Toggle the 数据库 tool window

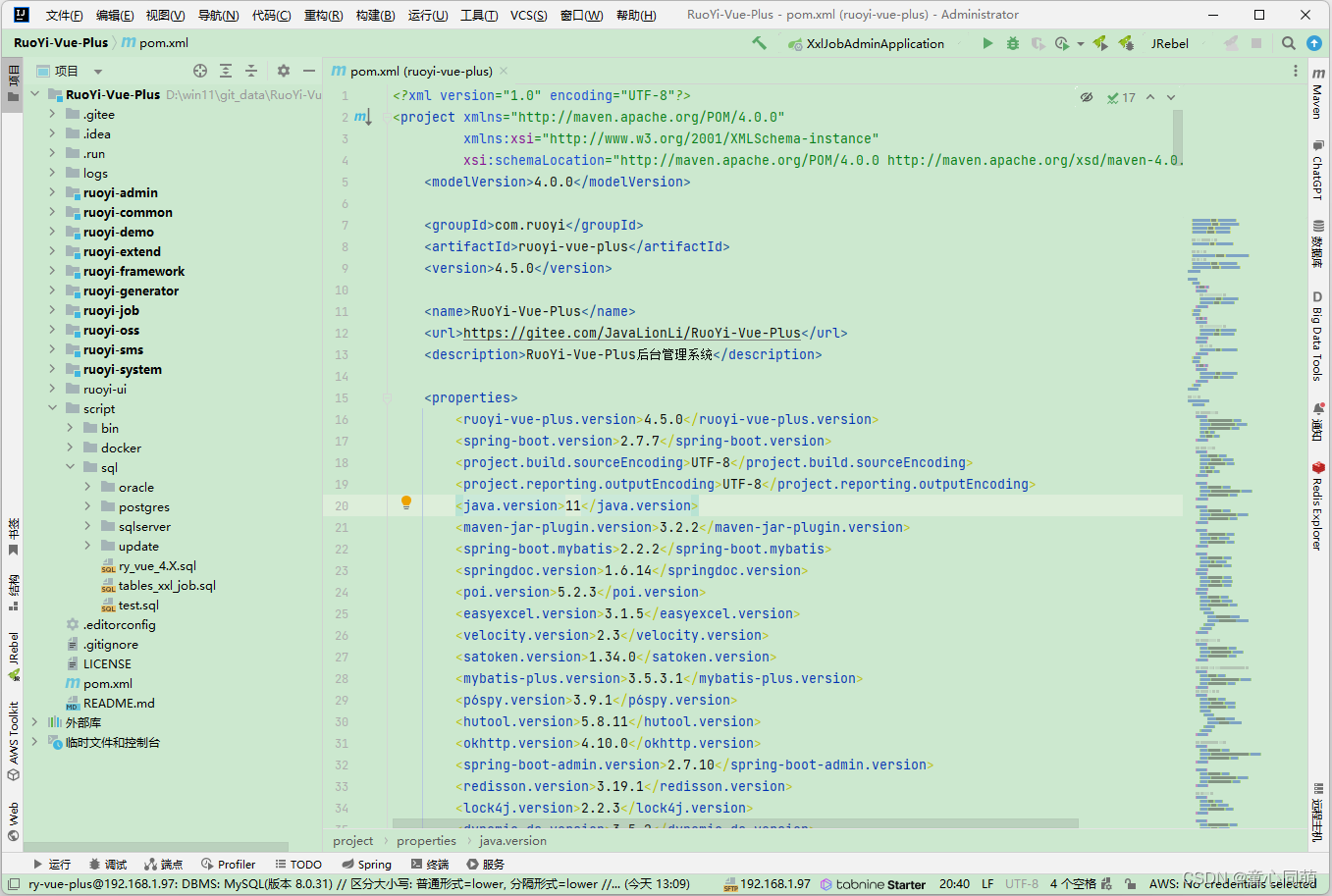coord(1318,243)
